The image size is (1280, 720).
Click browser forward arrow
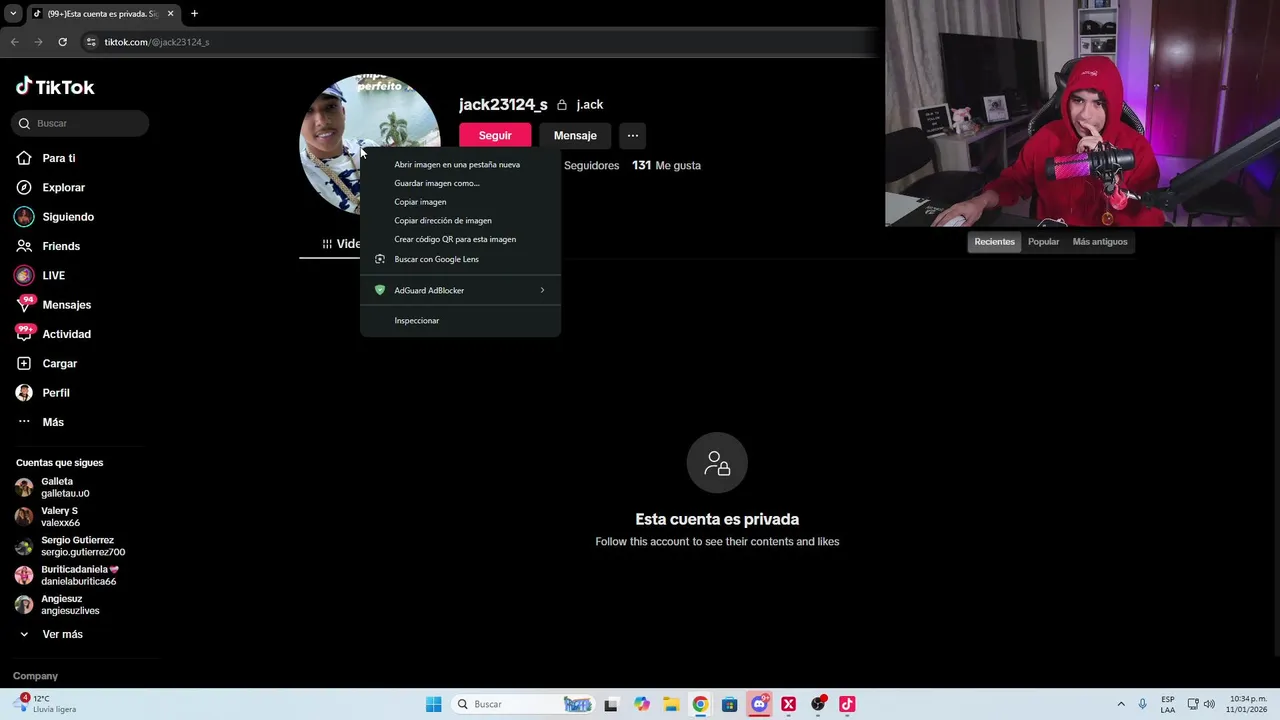(38, 42)
